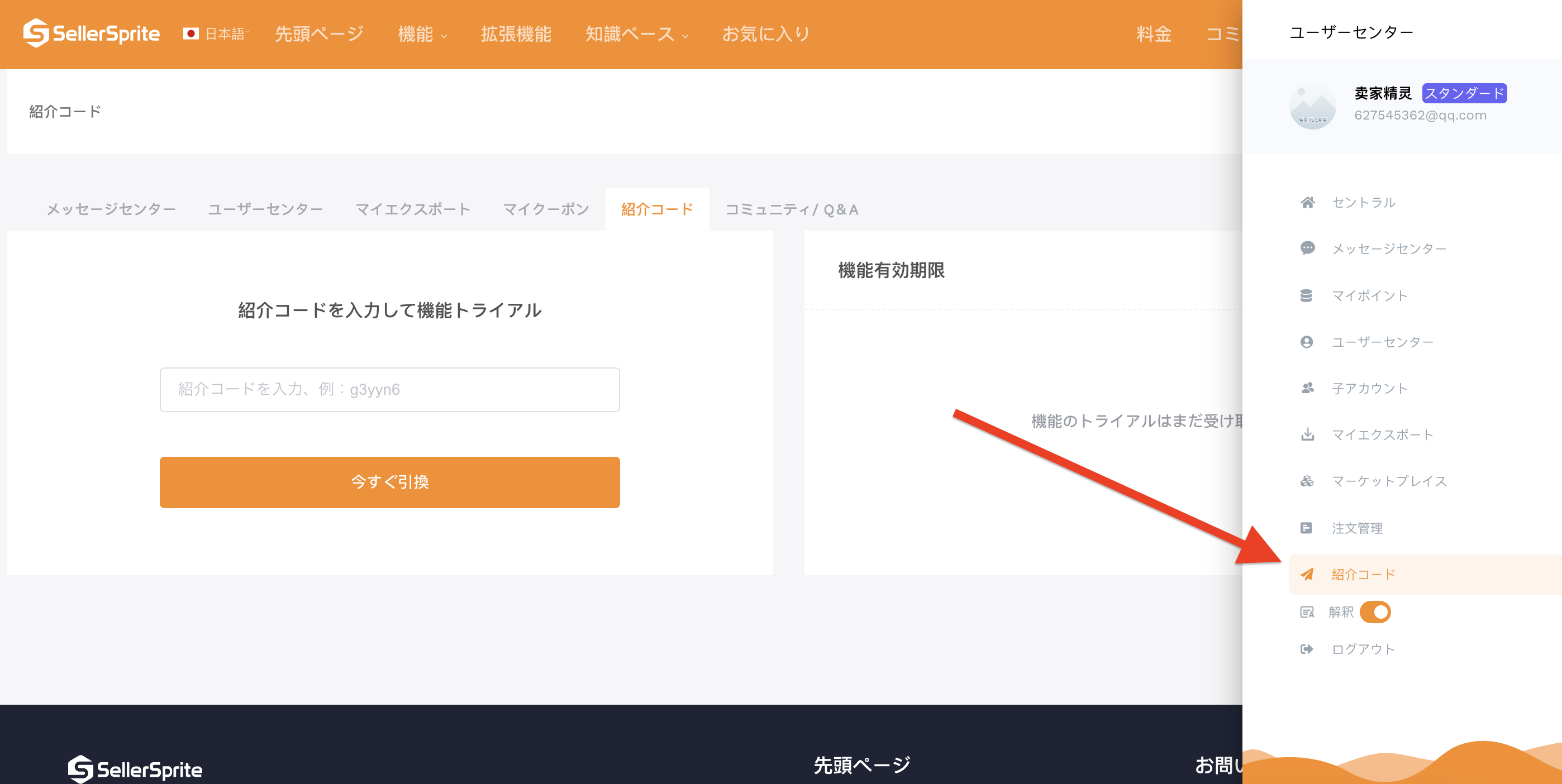Select the 紹介コード tab
1562x784 pixels.
point(658,209)
